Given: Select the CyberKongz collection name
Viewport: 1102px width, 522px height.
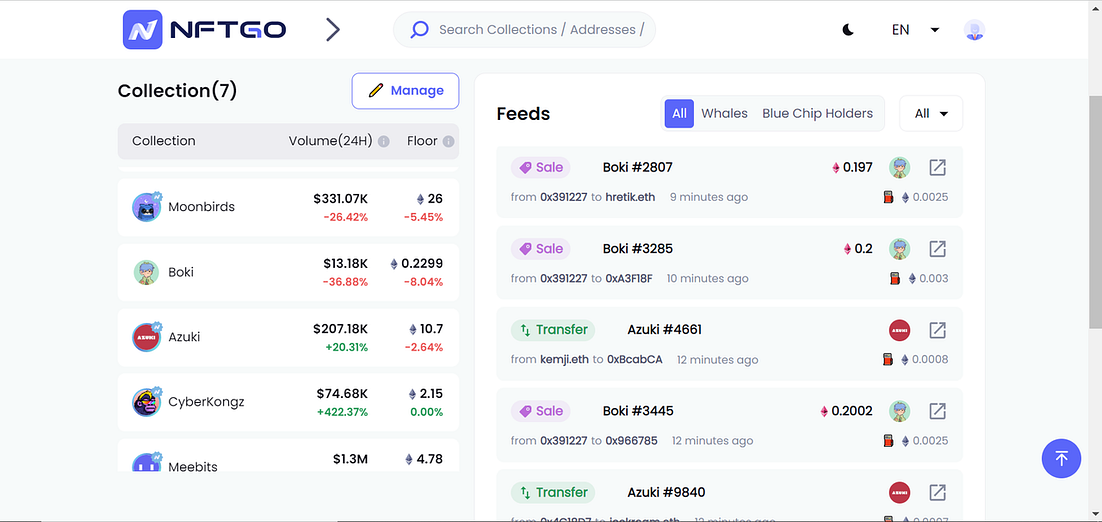Looking at the screenshot, I should click(207, 403).
